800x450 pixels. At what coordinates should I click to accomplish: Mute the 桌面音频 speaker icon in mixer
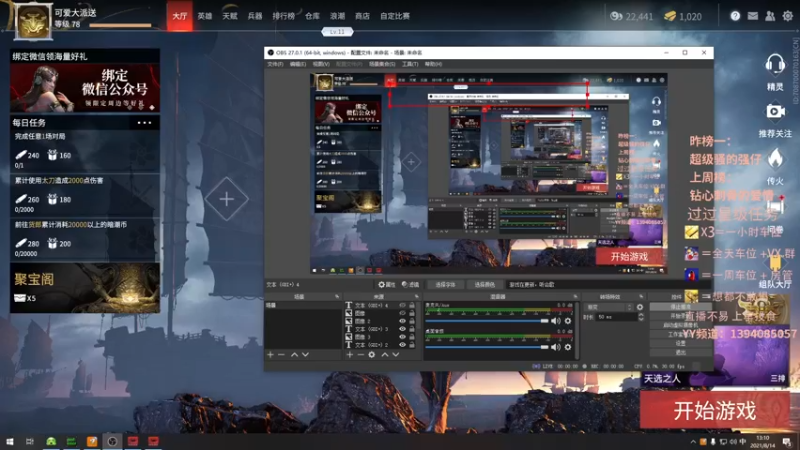point(556,347)
